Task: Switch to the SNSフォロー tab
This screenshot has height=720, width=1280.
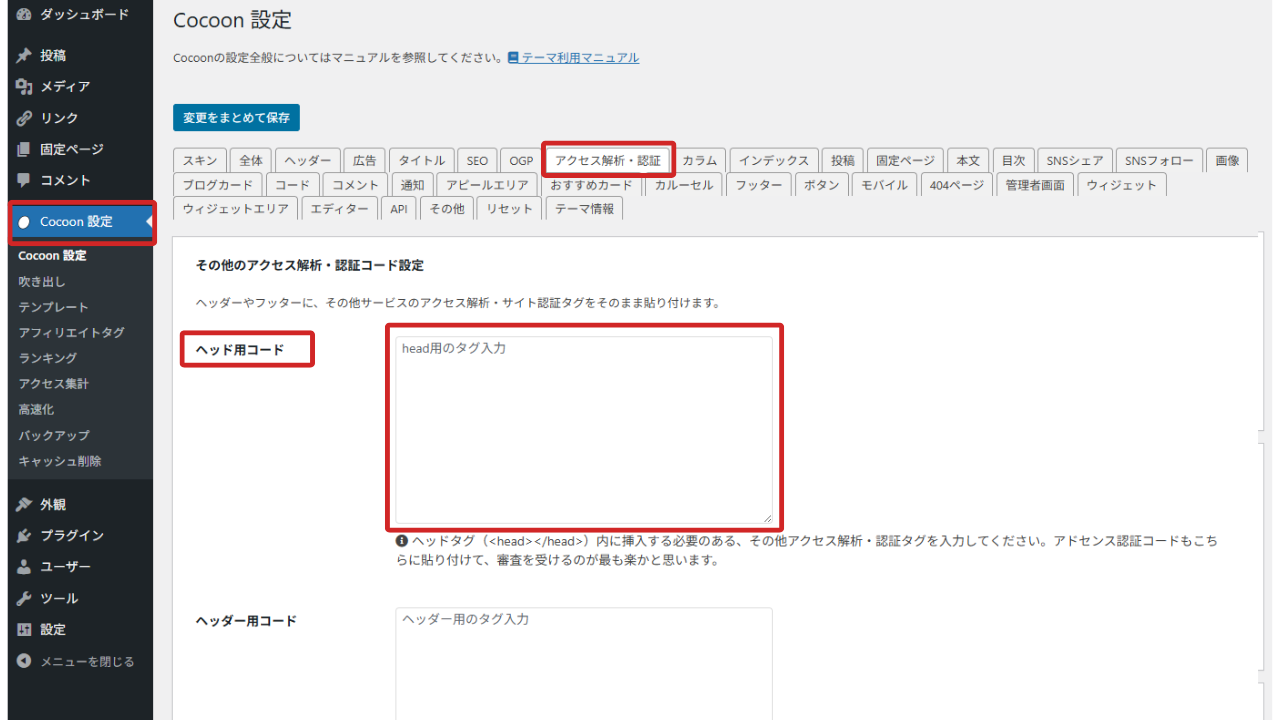Action: (x=1159, y=160)
